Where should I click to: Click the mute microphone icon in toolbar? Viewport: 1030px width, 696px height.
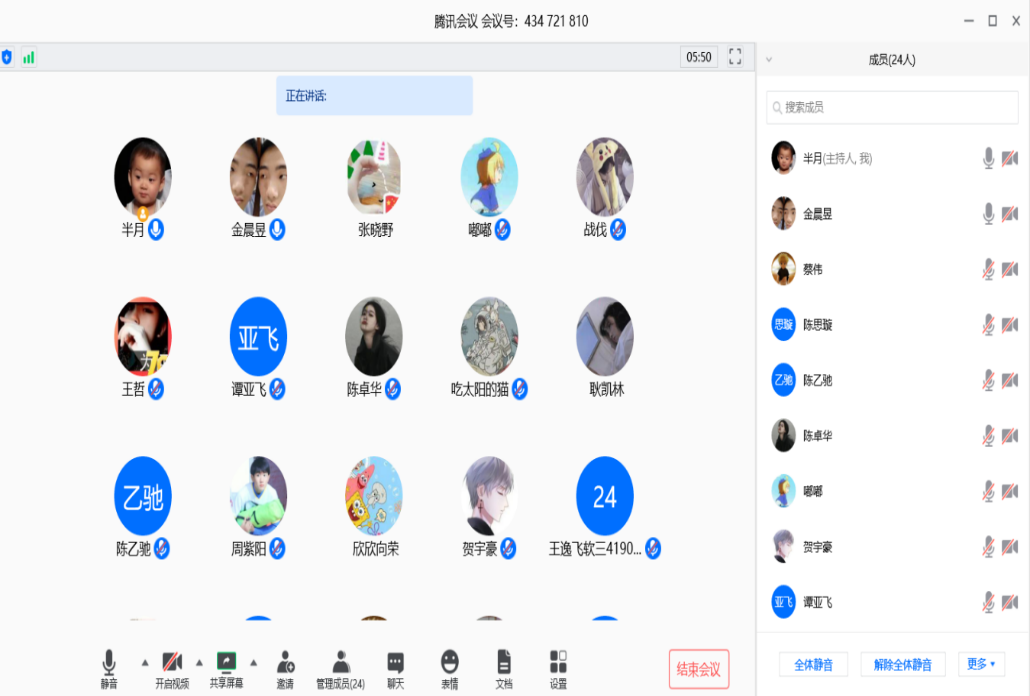tap(109, 663)
